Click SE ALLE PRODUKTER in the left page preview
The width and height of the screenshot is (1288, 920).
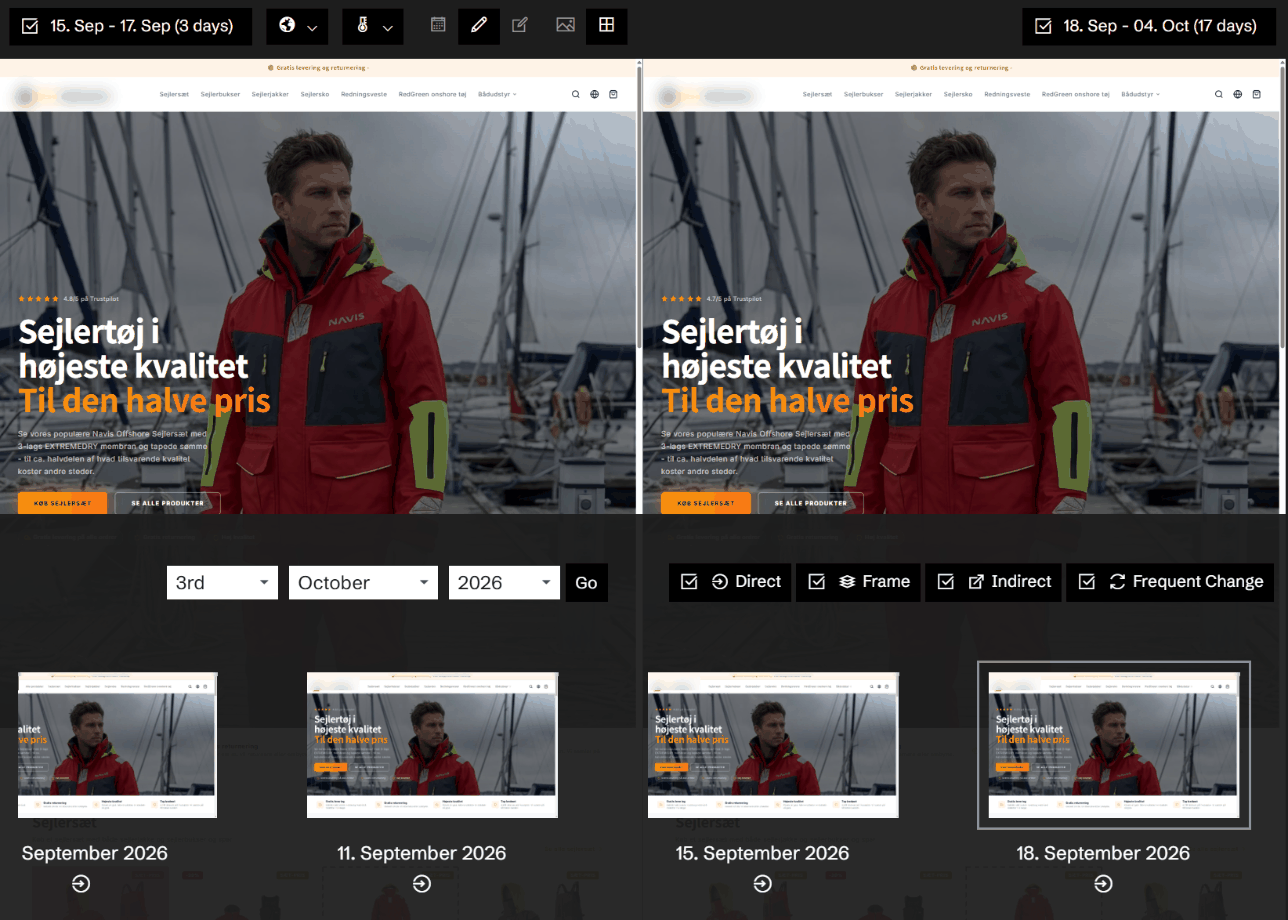coord(168,503)
